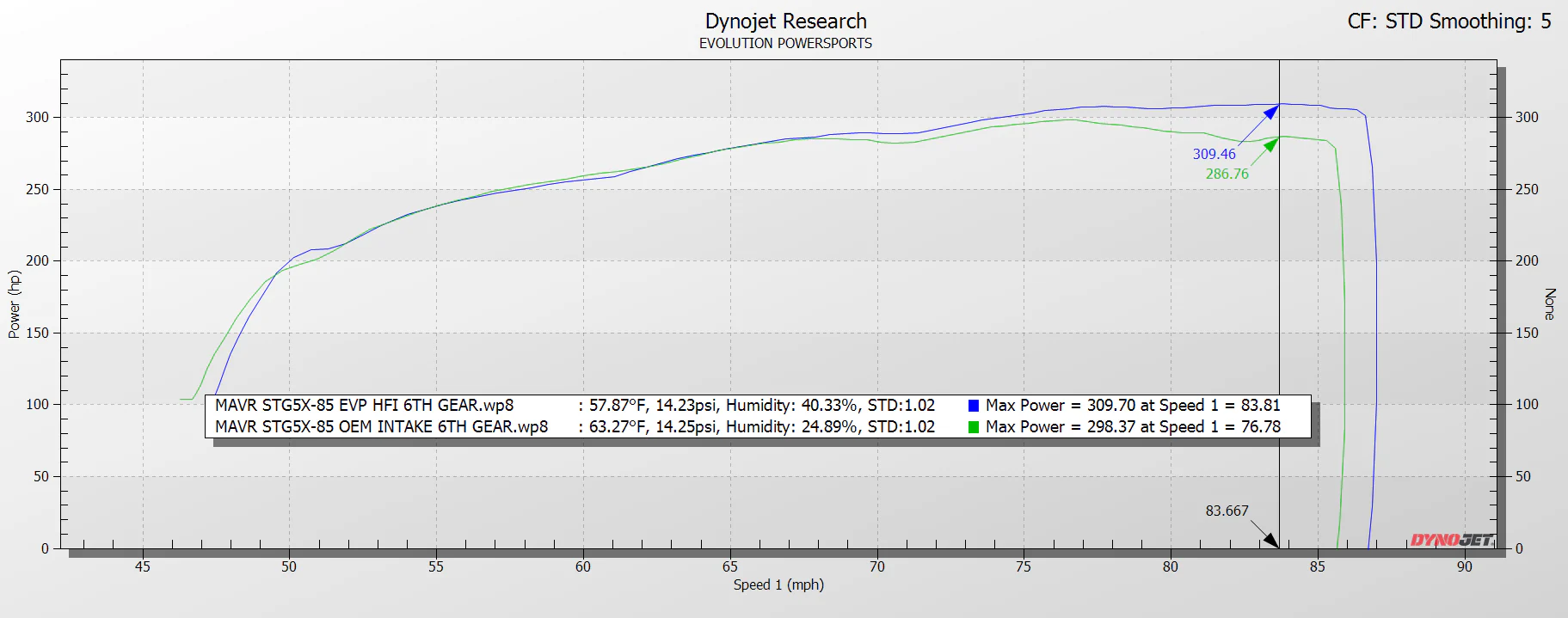Click the 309.46 blue value label
This screenshot has width=1568, height=618.
tap(1214, 155)
